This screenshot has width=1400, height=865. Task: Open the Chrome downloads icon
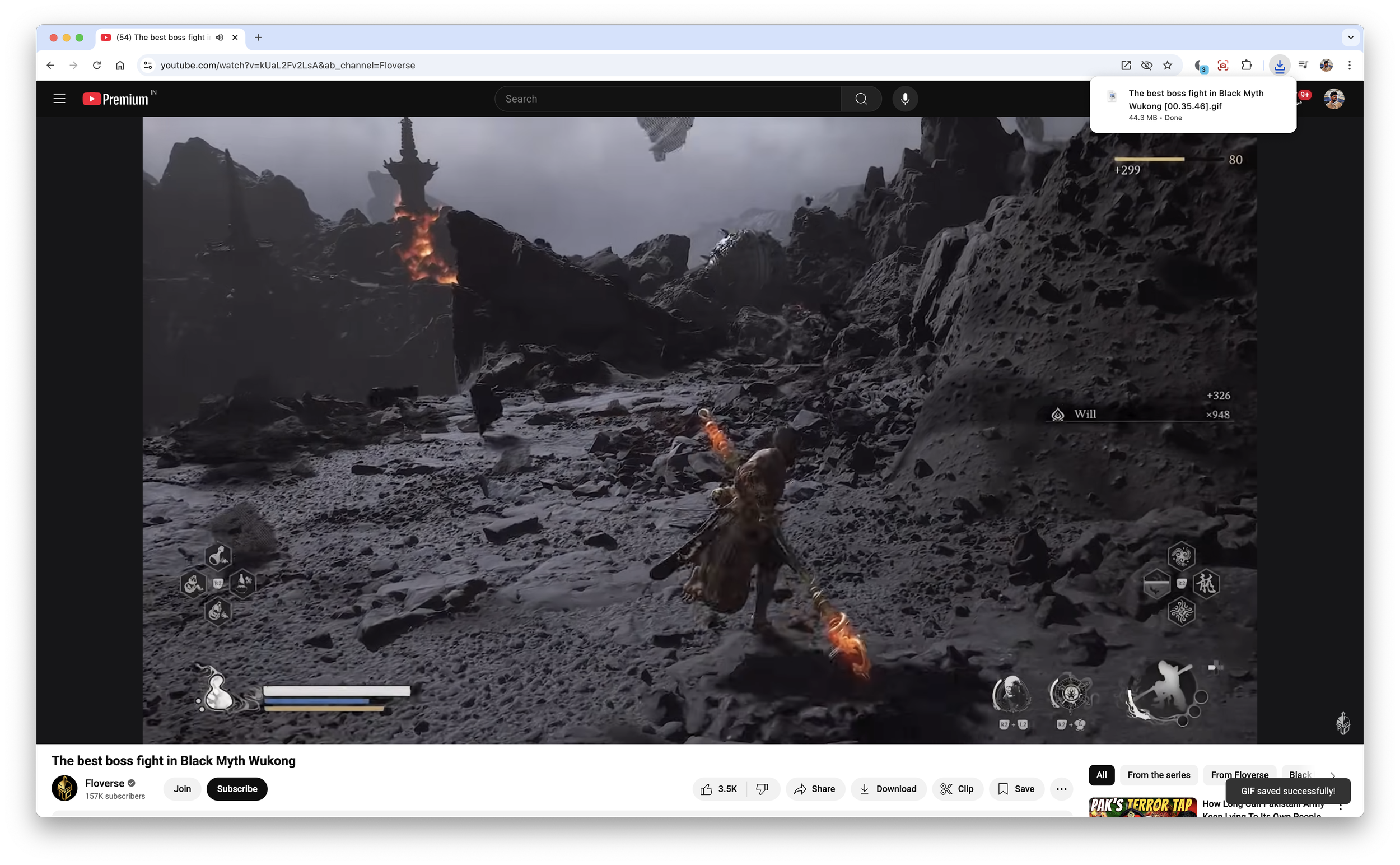[1280, 65]
